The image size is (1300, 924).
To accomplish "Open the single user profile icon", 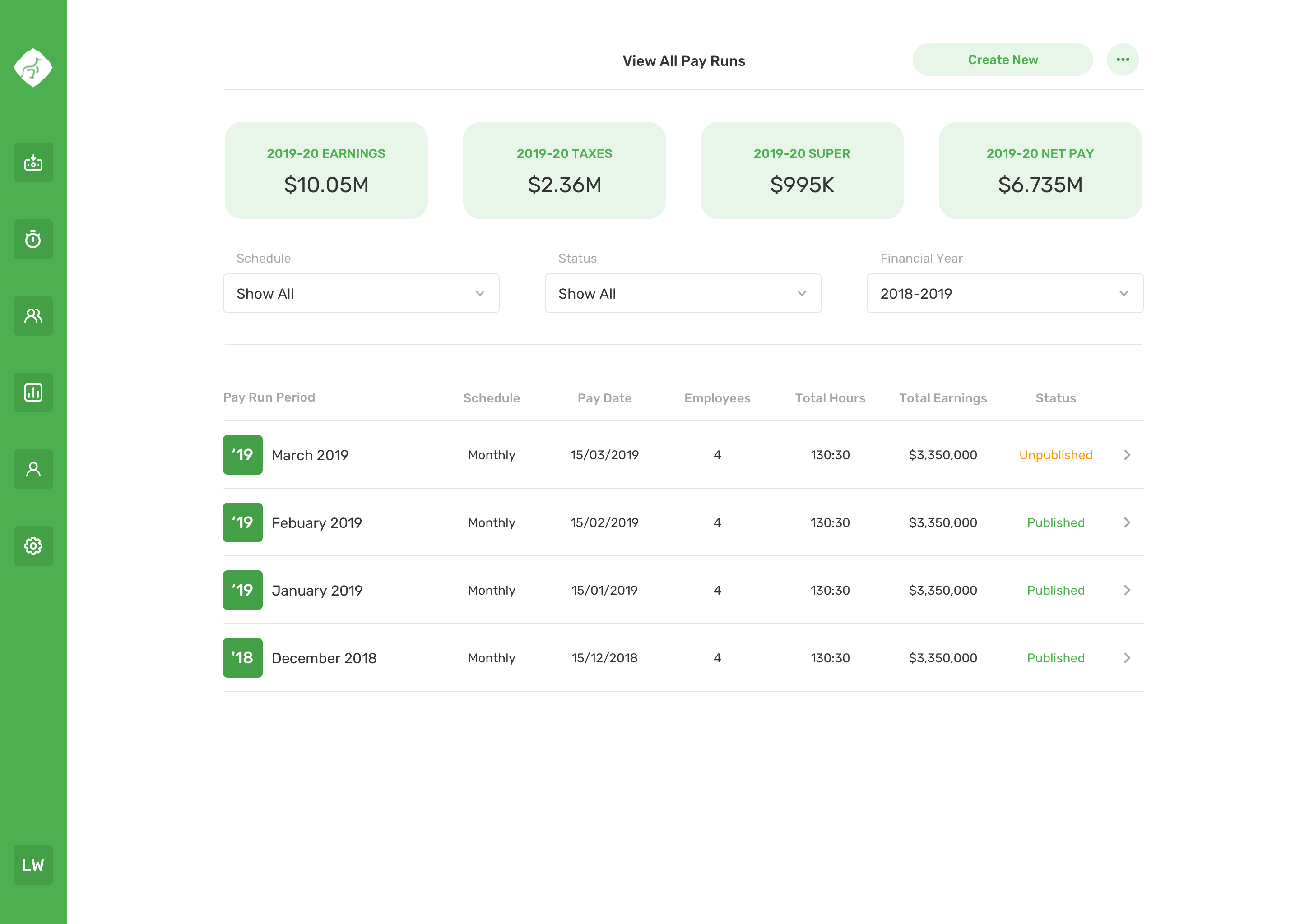I will coord(33,469).
